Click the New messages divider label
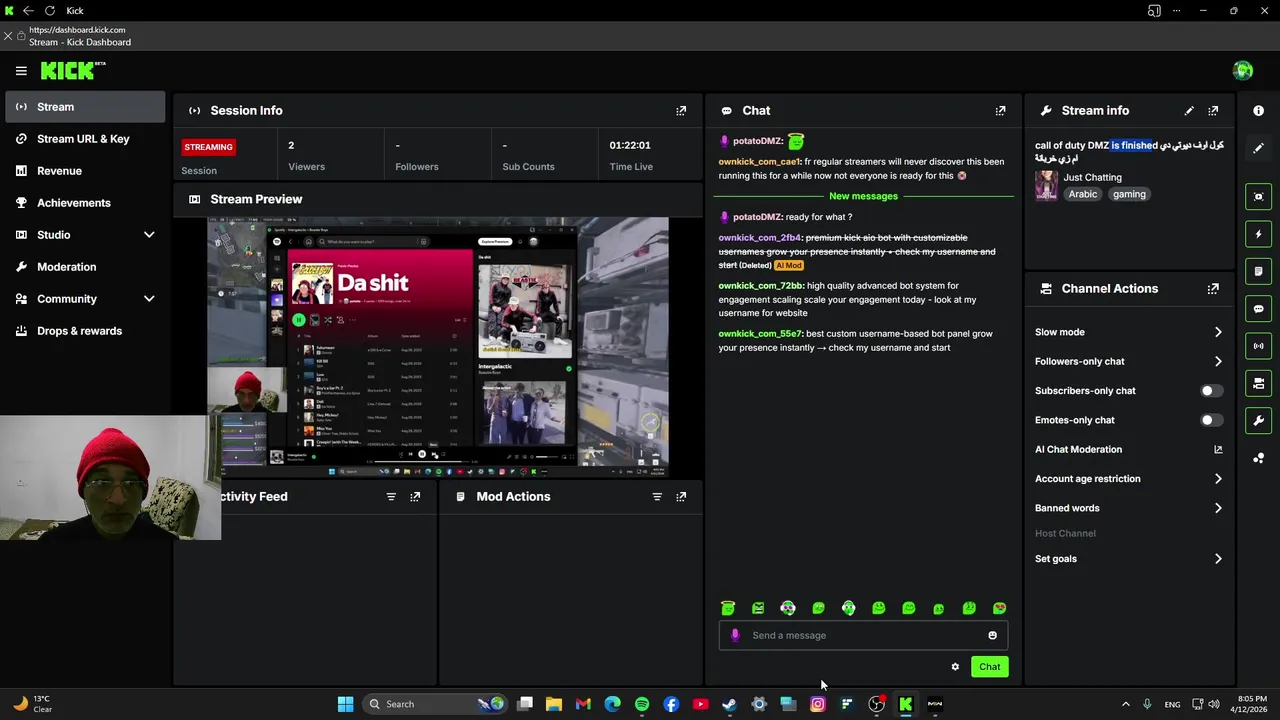Viewport: 1280px width, 720px height. tap(863, 196)
